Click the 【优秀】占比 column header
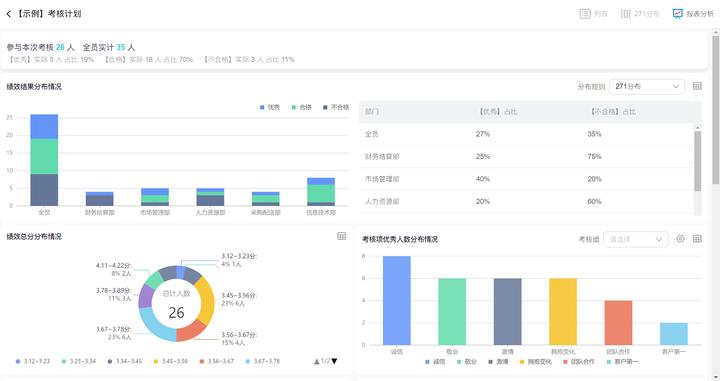The width and height of the screenshot is (720, 381). 497,112
